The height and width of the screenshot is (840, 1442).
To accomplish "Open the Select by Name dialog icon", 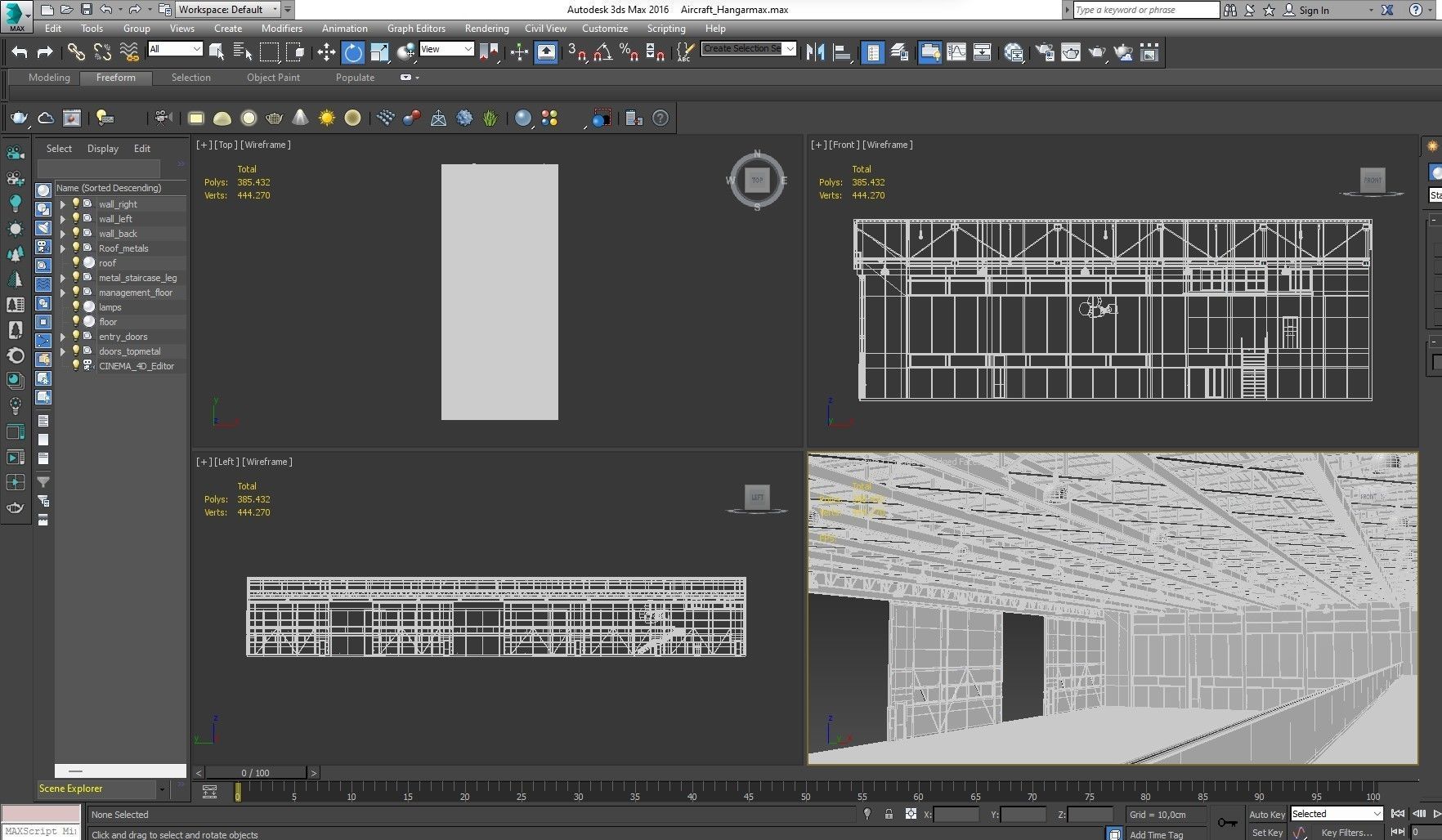I will (243, 53).
